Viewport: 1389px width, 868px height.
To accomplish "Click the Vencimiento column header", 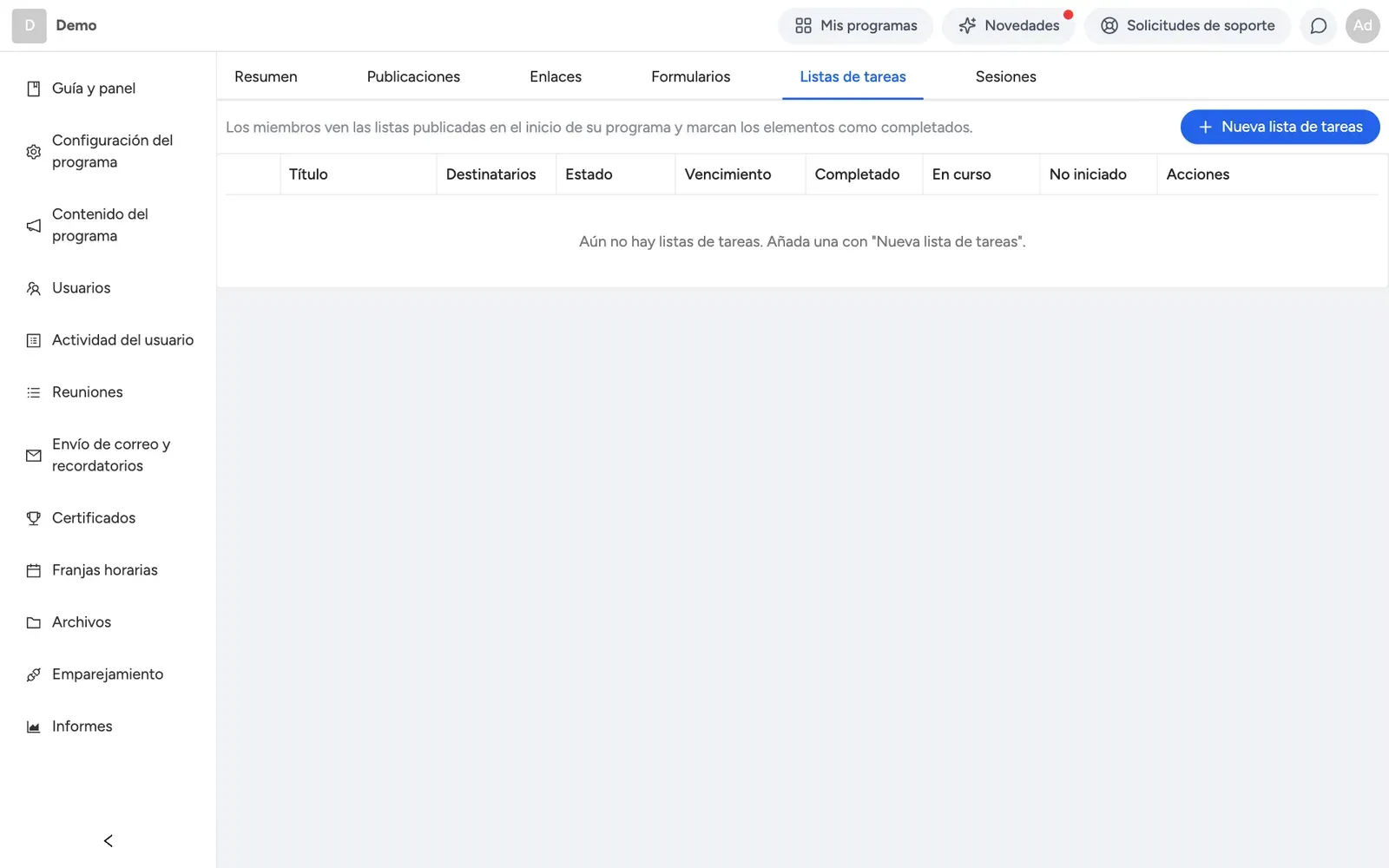I will coord(741,174).
